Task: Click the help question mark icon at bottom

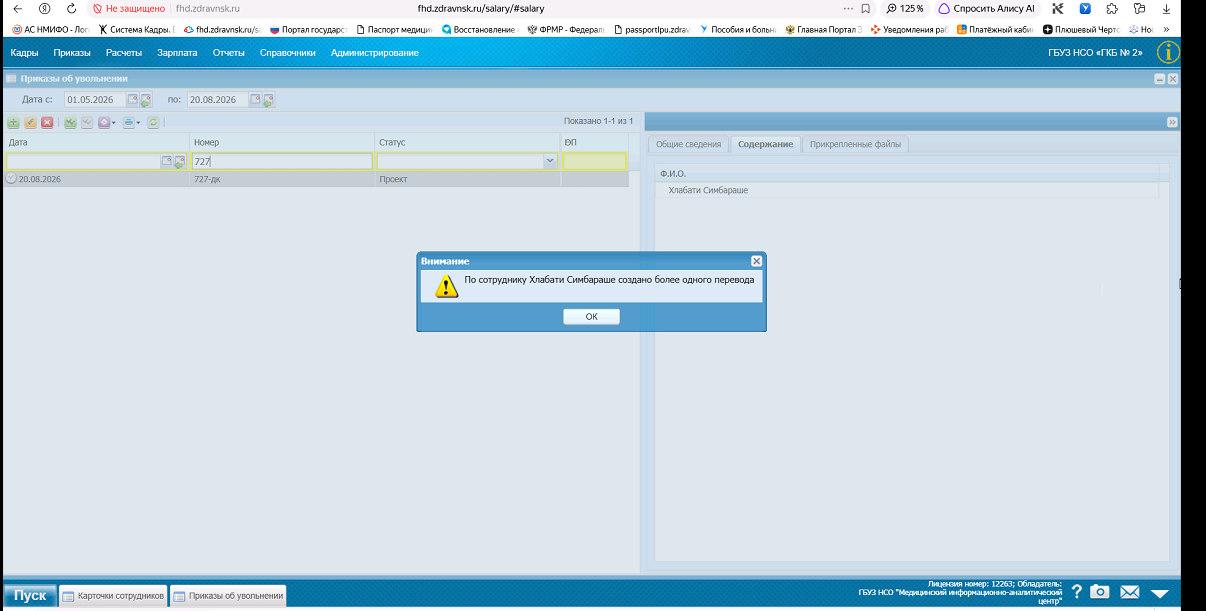Action: (1077, 592)
